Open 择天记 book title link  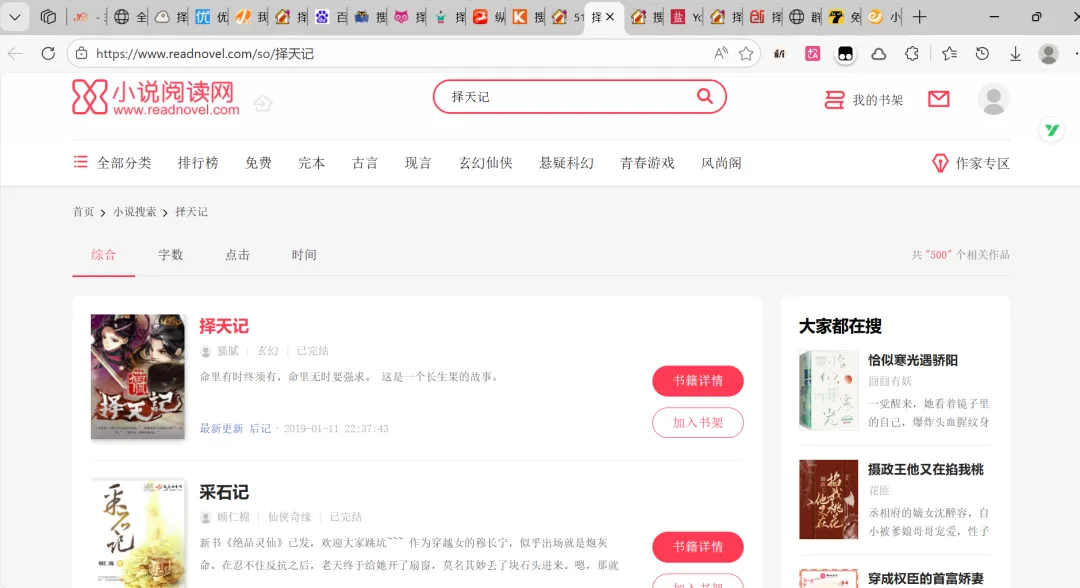click(224, 326)
